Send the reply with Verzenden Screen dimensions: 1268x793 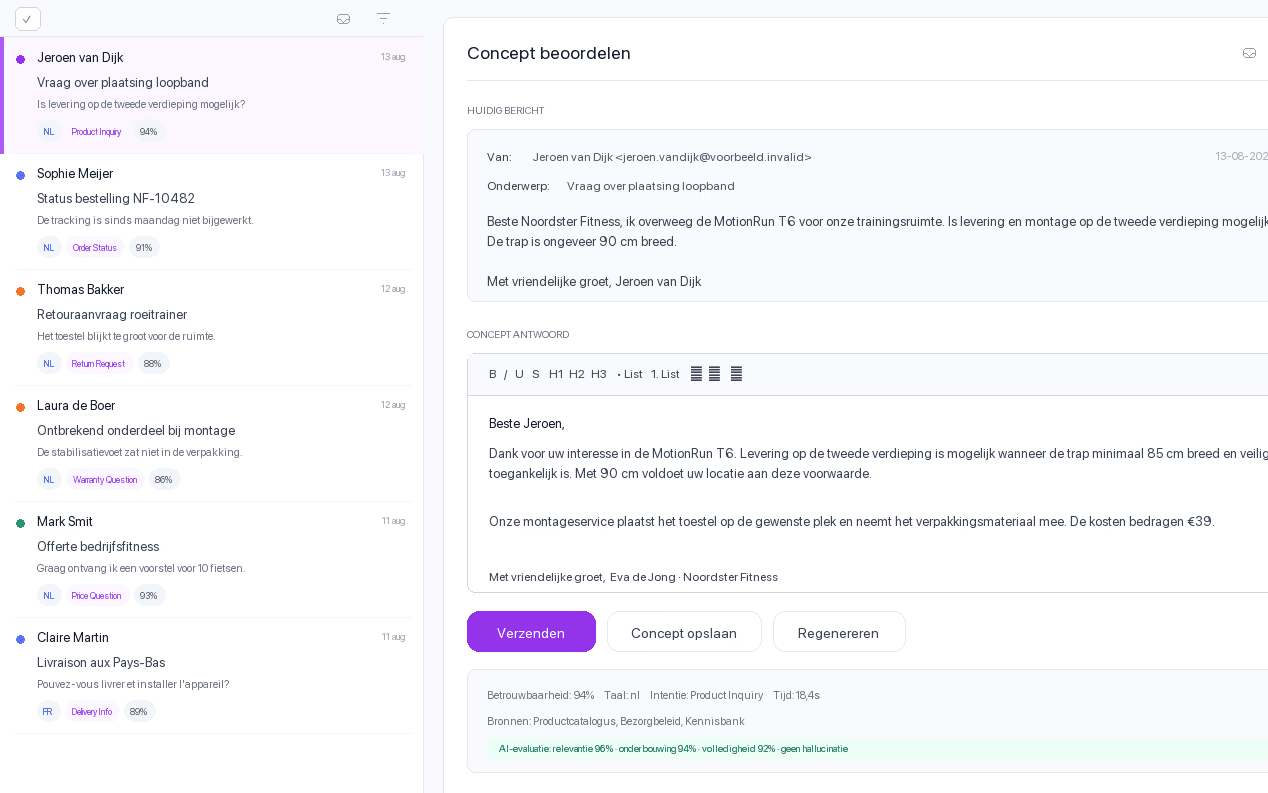[x=531, y=632]
